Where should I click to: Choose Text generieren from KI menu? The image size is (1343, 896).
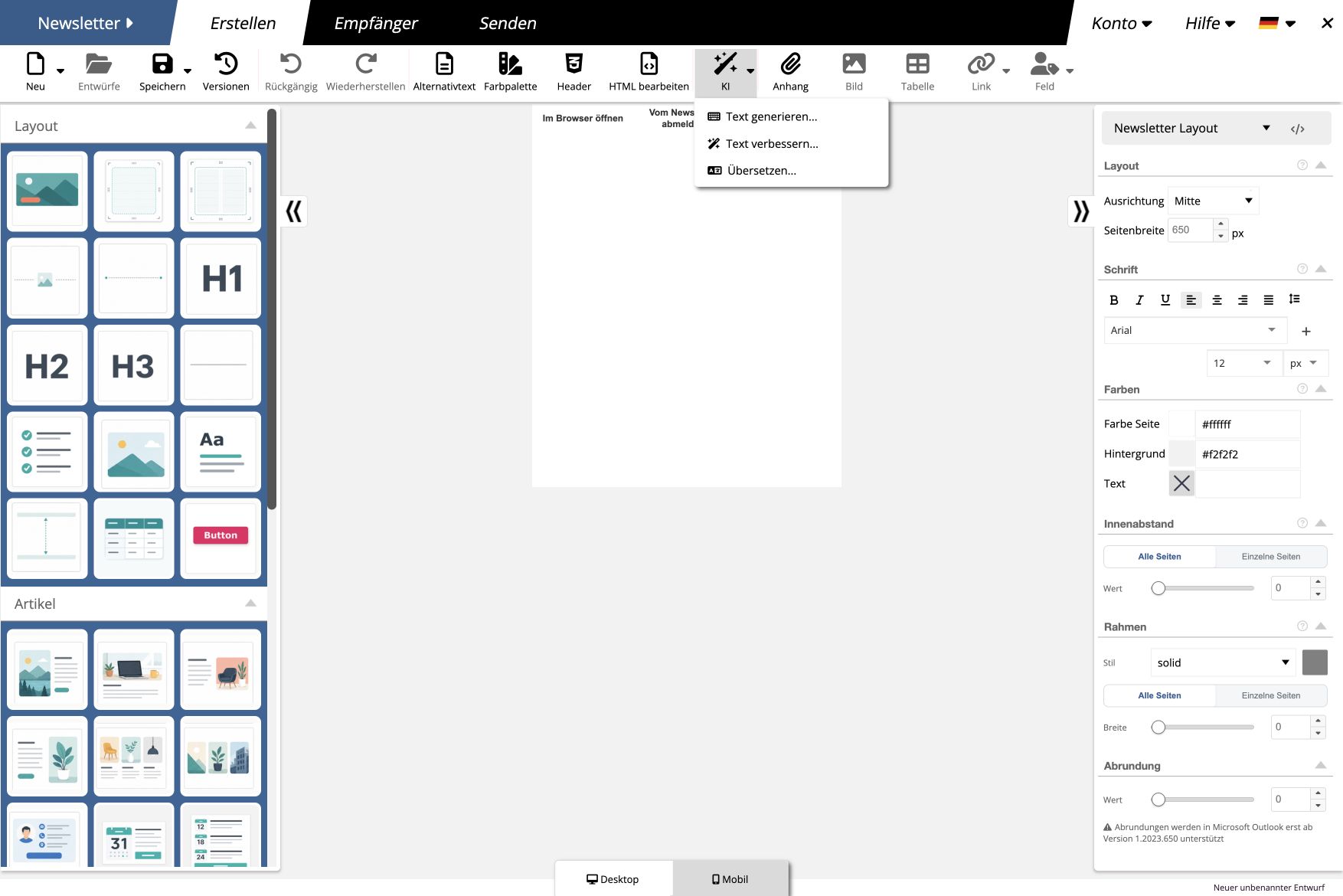coord(771,116)
